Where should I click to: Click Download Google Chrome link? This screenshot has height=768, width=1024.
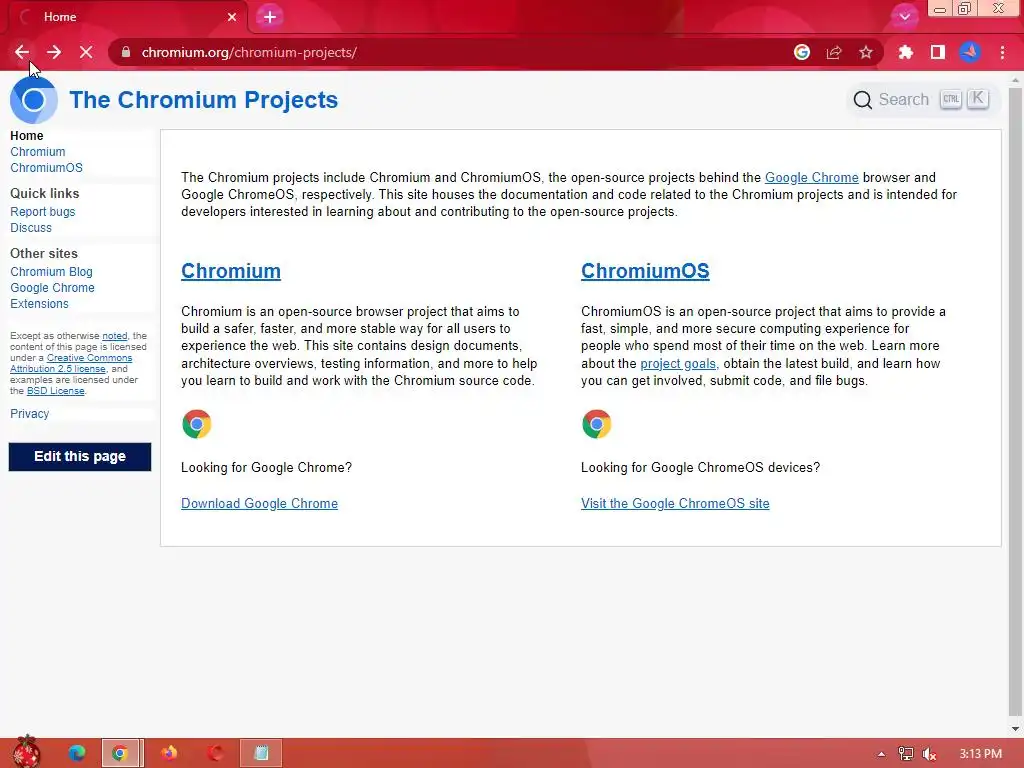click(x=259, y=504)
